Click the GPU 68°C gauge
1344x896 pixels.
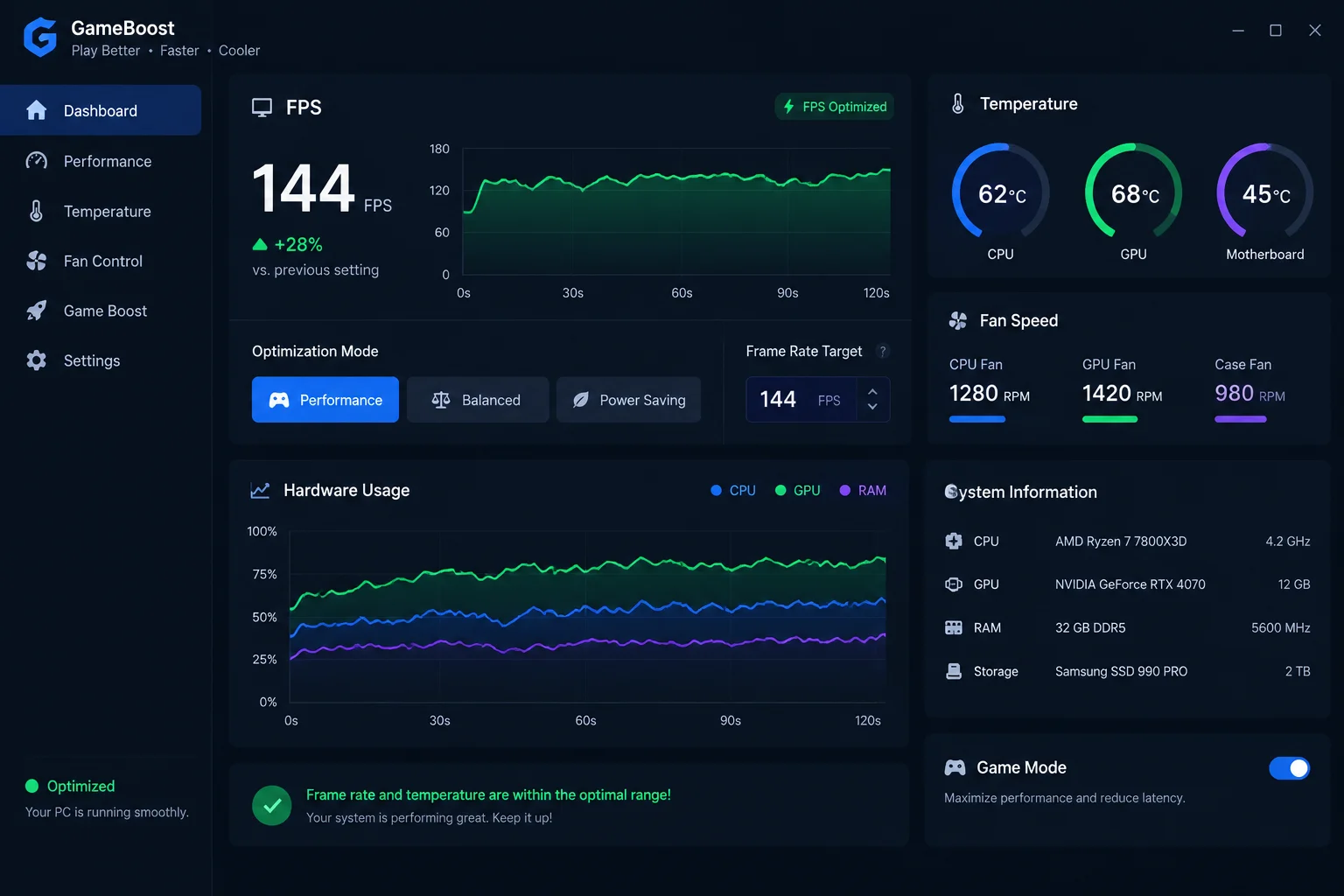[1133, 192]
